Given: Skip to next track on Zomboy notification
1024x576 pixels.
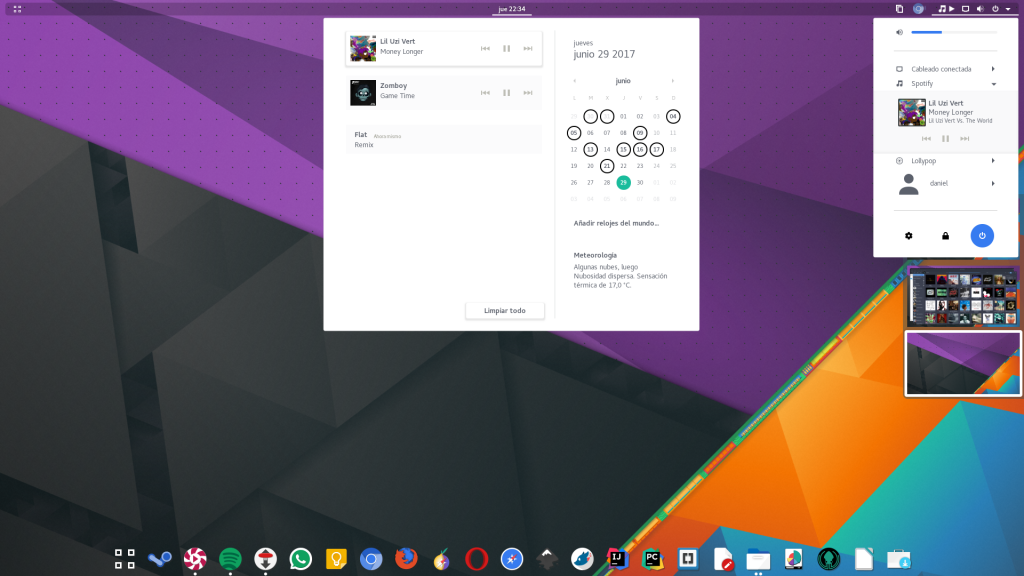Looking at the screenshot, I should coord(528,92).
